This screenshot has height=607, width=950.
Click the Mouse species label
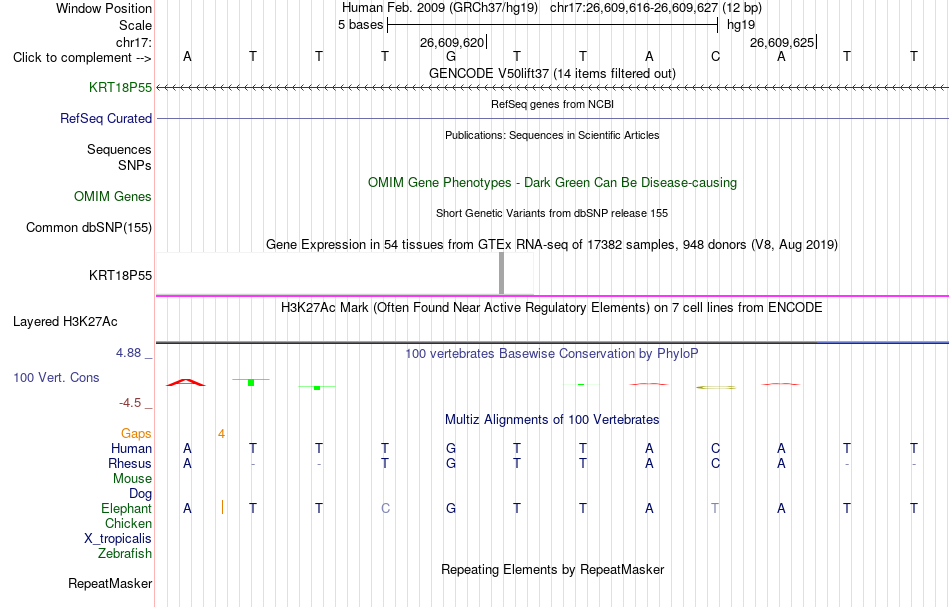(132, 479)
